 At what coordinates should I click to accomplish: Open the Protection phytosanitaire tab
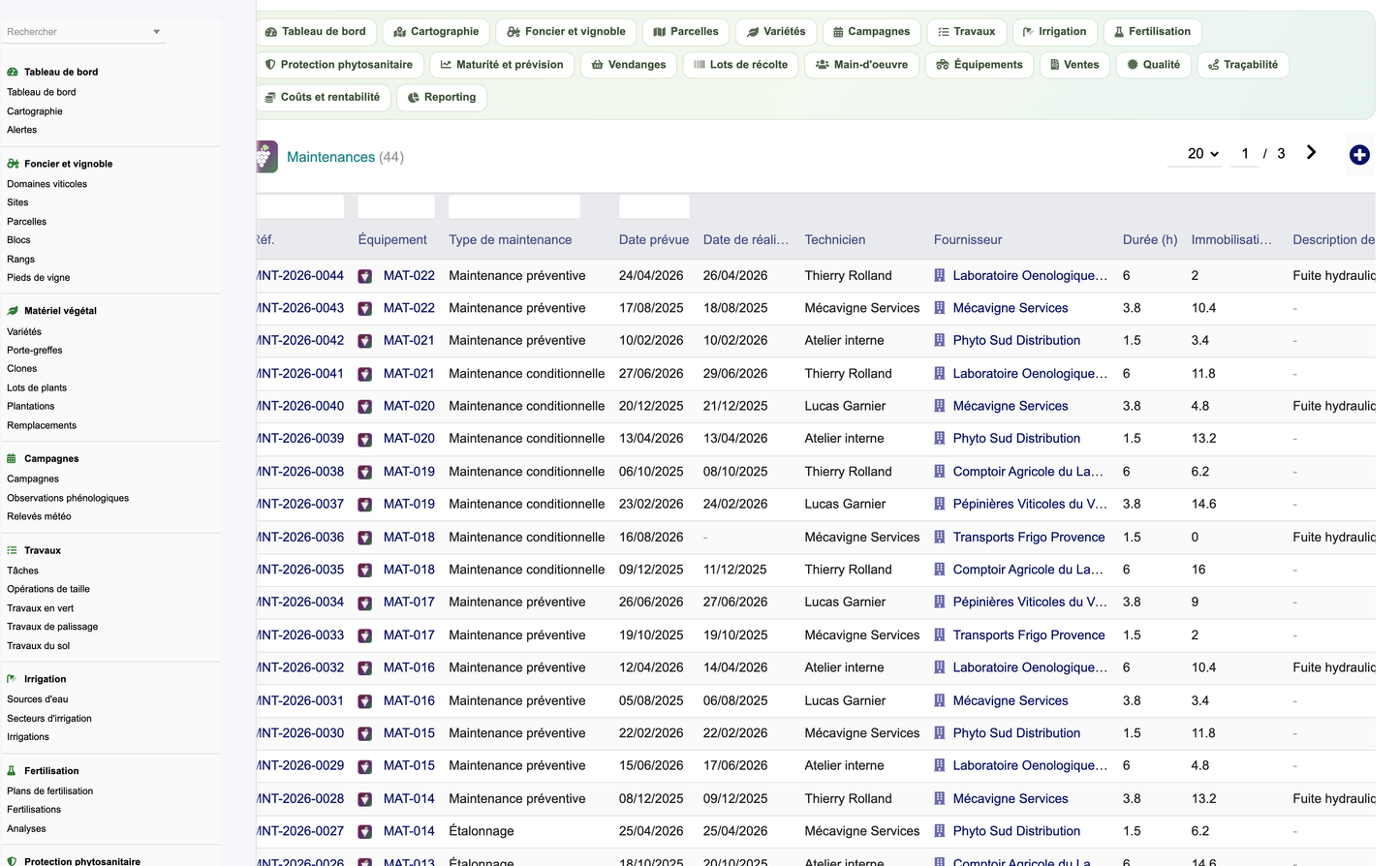pyautogui.click(x=339, y=65)
